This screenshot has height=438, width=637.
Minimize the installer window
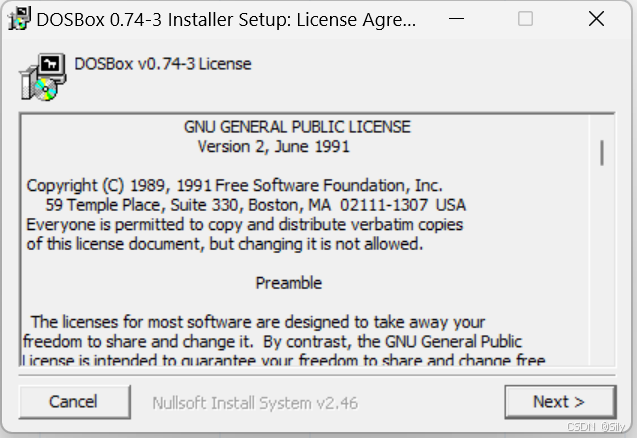456,19
